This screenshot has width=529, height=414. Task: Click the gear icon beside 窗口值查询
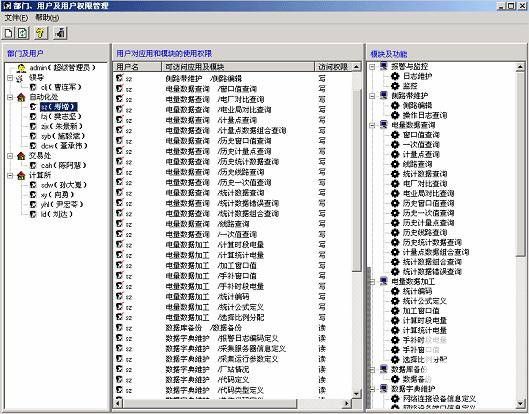tap(395, 135)
